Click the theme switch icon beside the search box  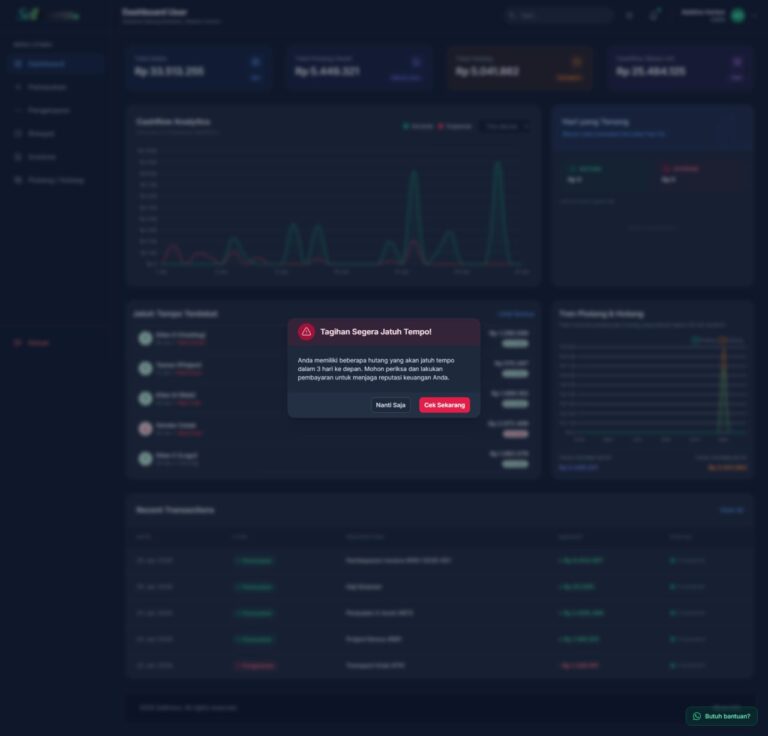pyautogui.click(x=629, y=15)
